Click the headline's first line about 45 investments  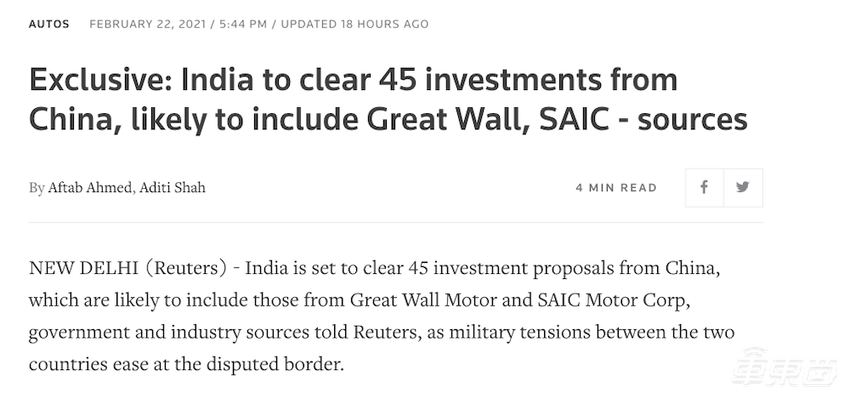pyautogui.click(x=353, y=80)
